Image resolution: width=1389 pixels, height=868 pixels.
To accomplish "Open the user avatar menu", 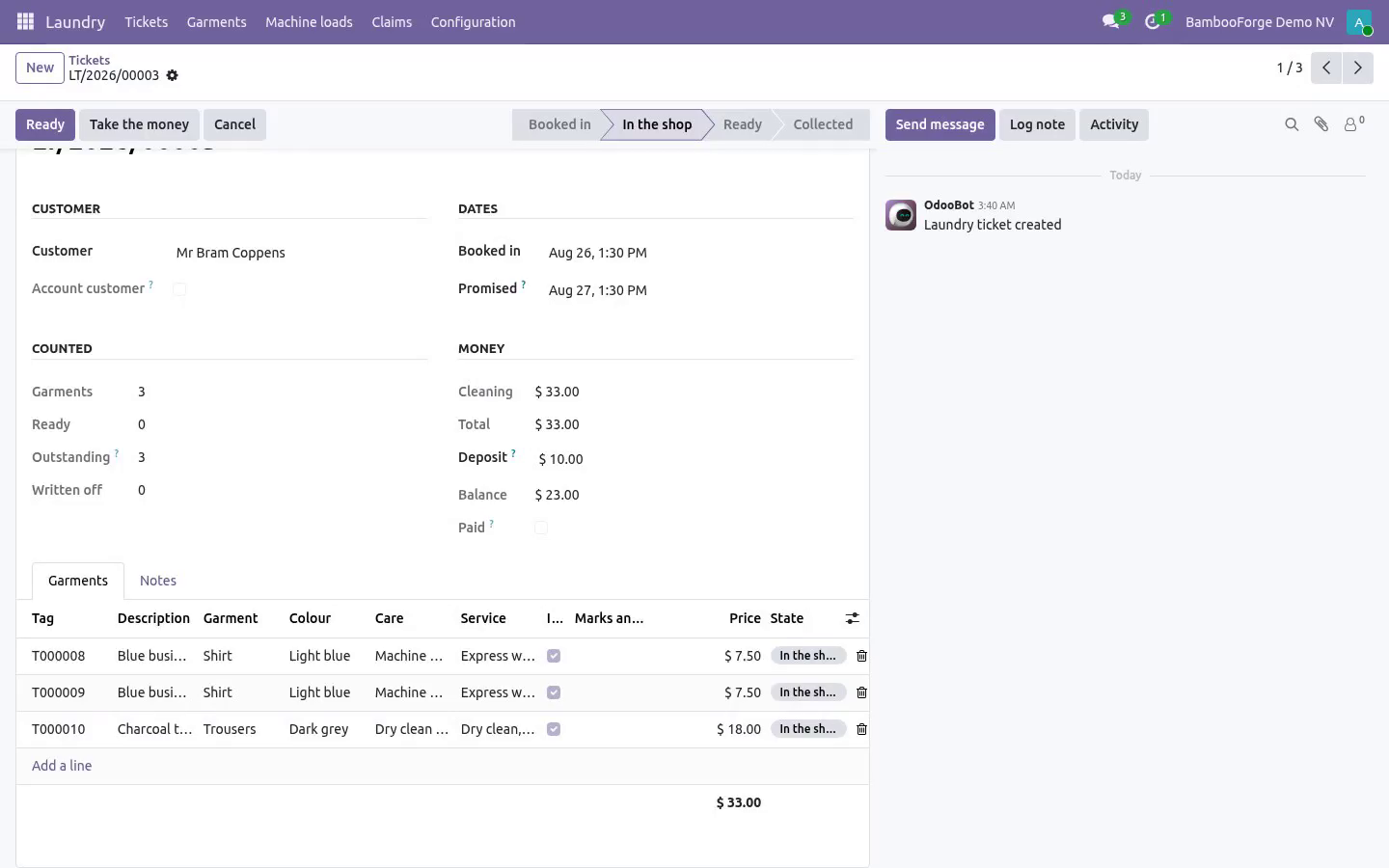I will pos(1359,21).
